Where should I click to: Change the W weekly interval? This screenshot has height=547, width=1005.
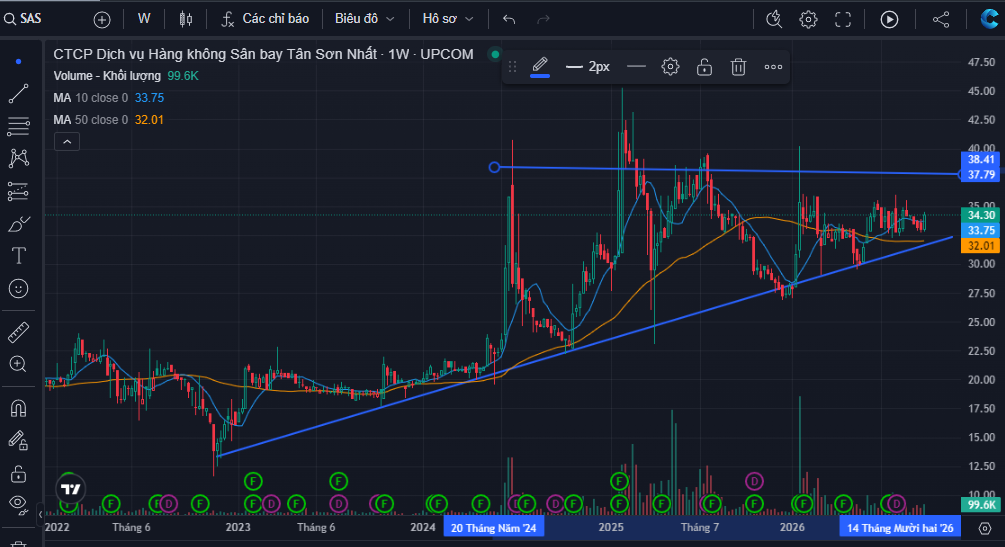[144, 19]
